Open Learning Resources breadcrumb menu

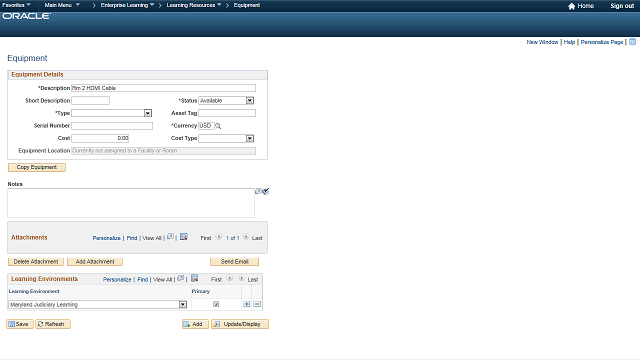tap(194, 5)
